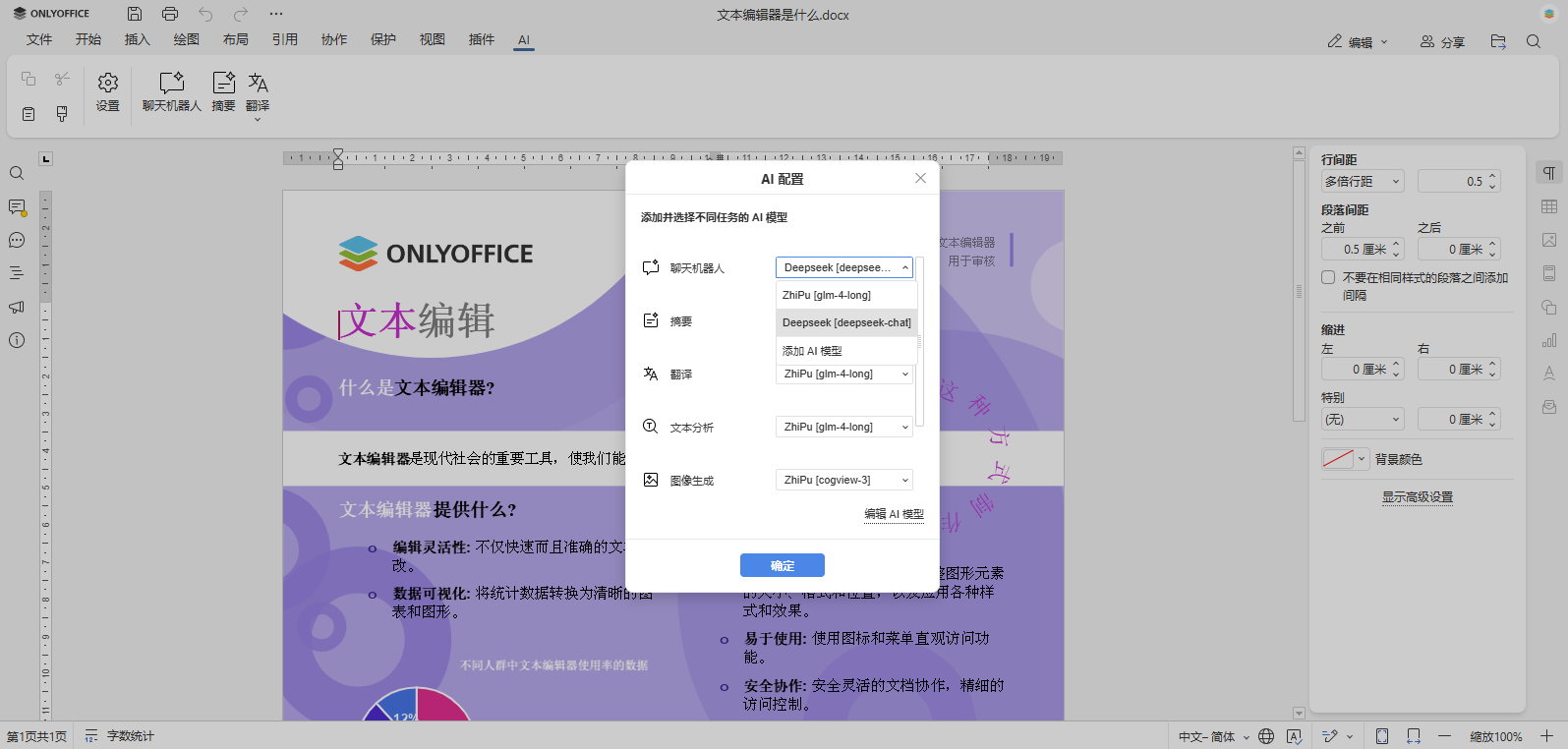Click the Redo arrow icon

pyautogui.click(x=241, y=14)
